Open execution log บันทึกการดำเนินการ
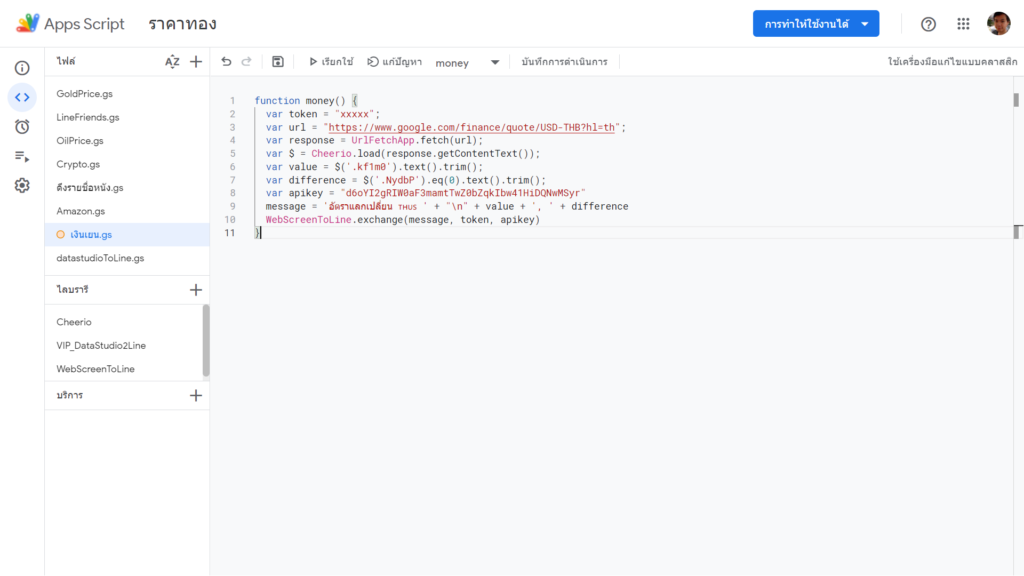1024x576 pixels. (564, 61)
